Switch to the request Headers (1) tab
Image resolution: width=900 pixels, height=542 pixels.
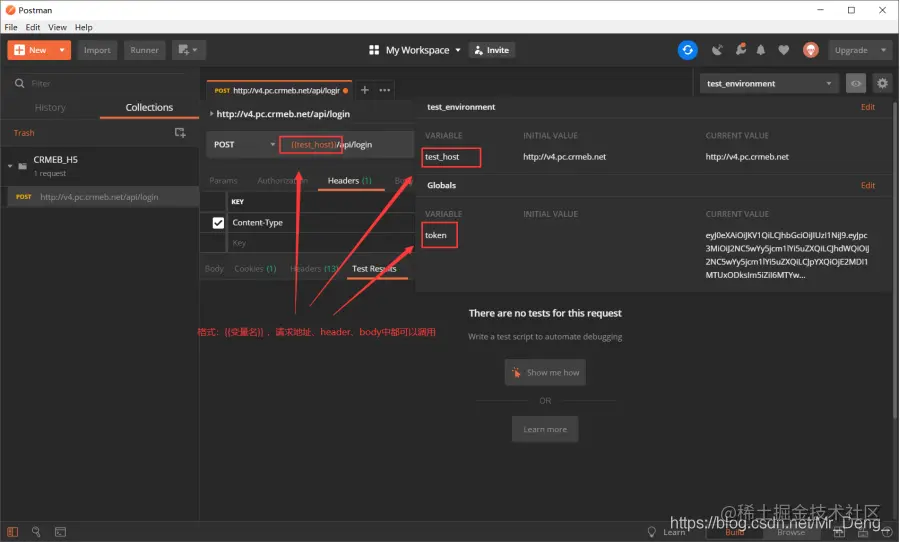tap(350, 180)
